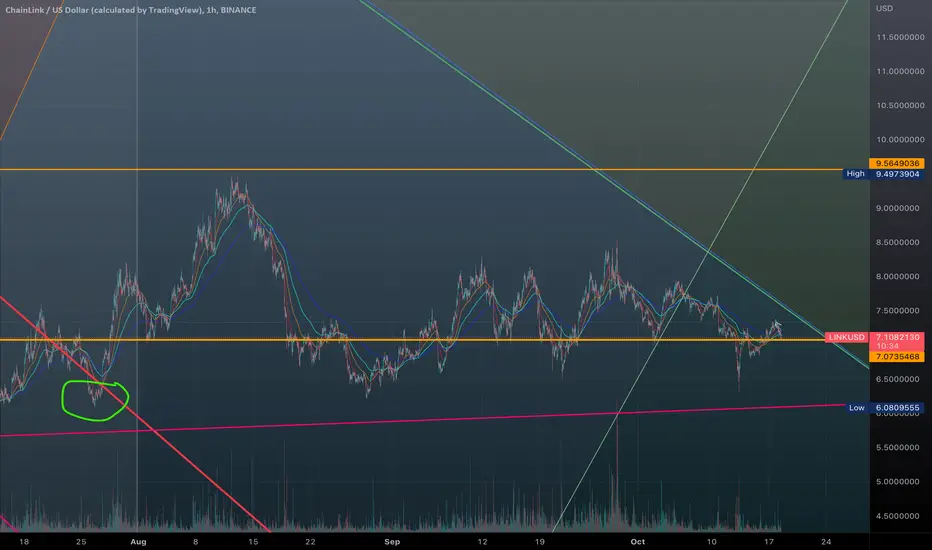932x550 pixels.
Task: Click the 24 date on time axis
Action: (826, 542)
